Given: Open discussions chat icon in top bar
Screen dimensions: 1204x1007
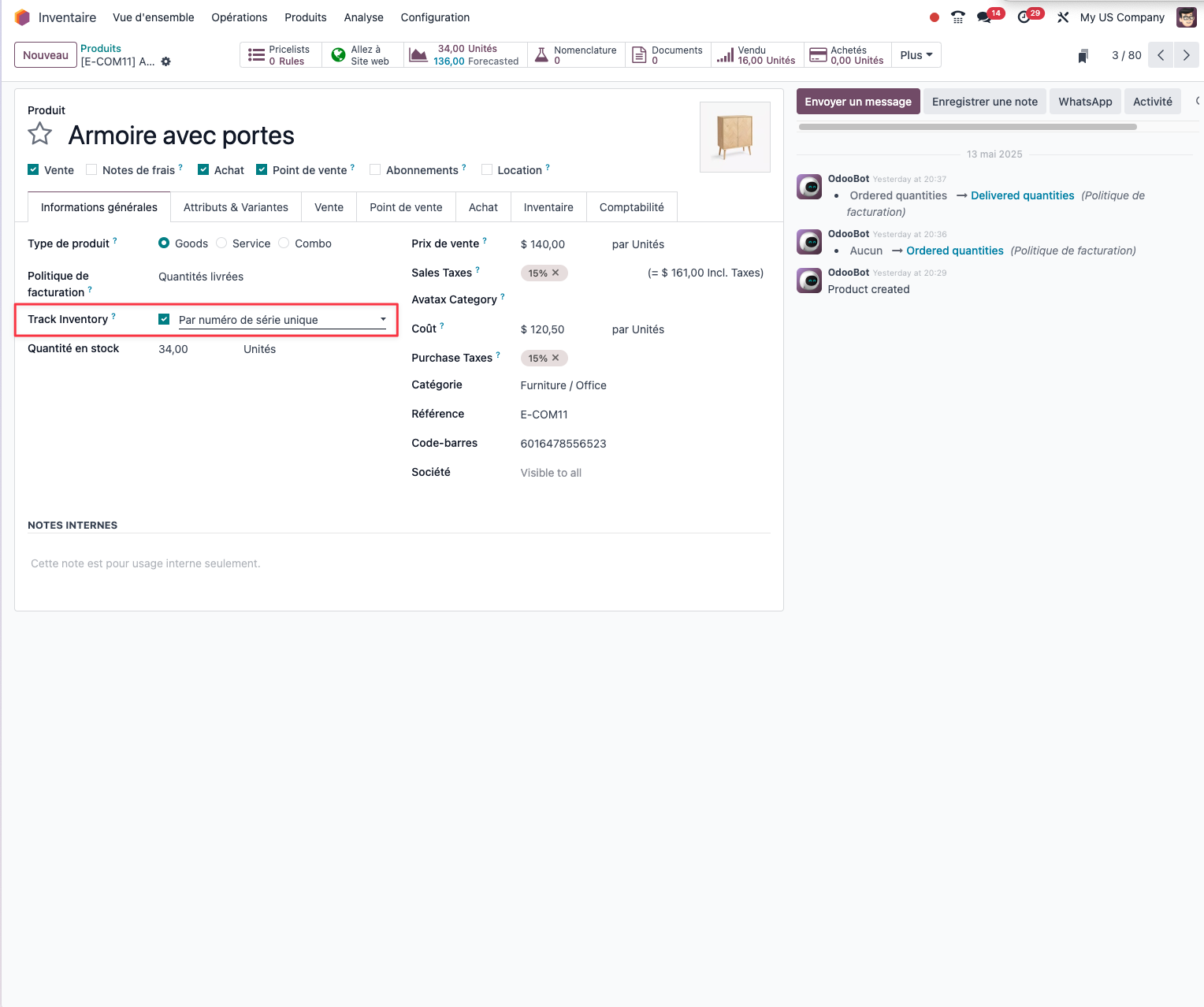Looking at the screenshot, I should (984, 17).
